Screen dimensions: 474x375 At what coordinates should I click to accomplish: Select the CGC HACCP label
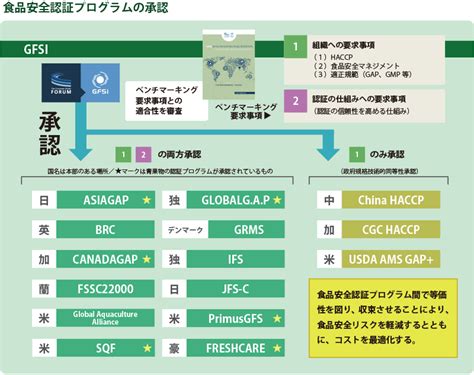391,230
